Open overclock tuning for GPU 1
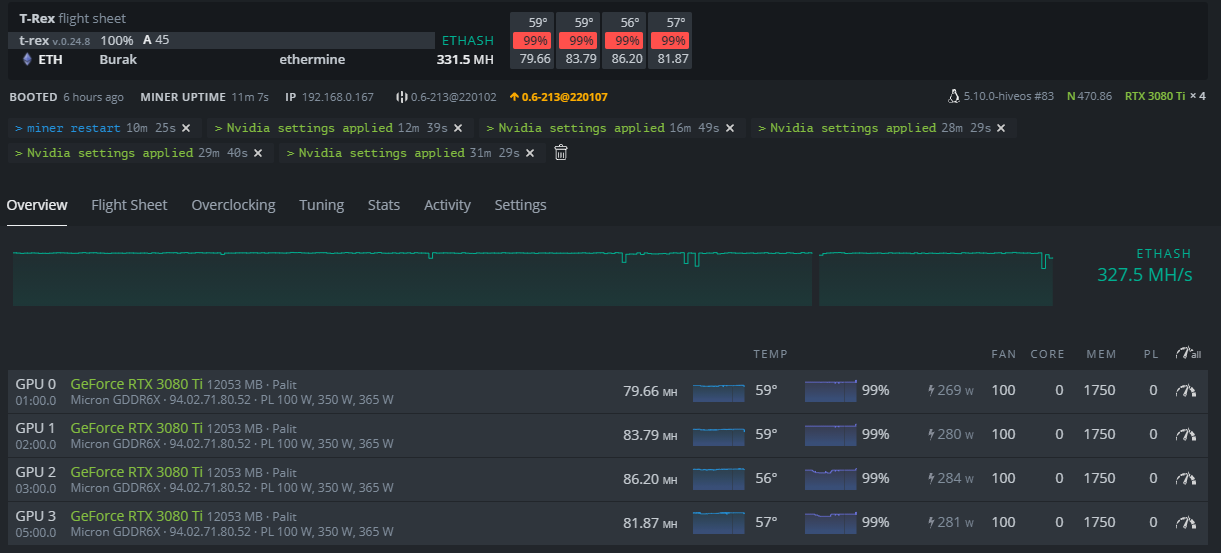 (x=1186, y=435)
